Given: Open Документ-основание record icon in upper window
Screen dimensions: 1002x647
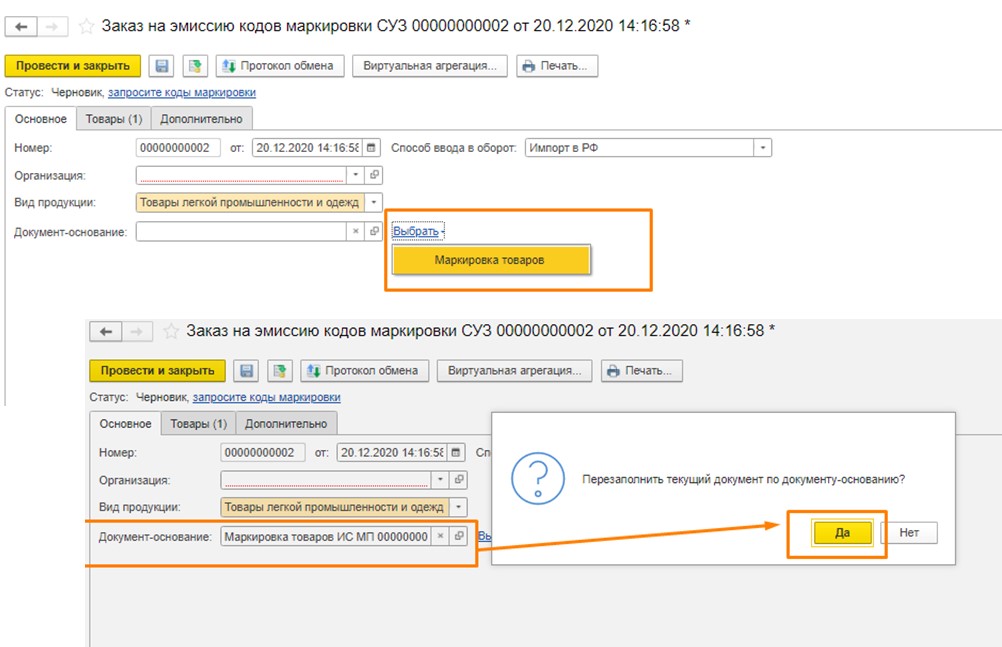Looking at the screenshot, I should (x=374, y=231).
